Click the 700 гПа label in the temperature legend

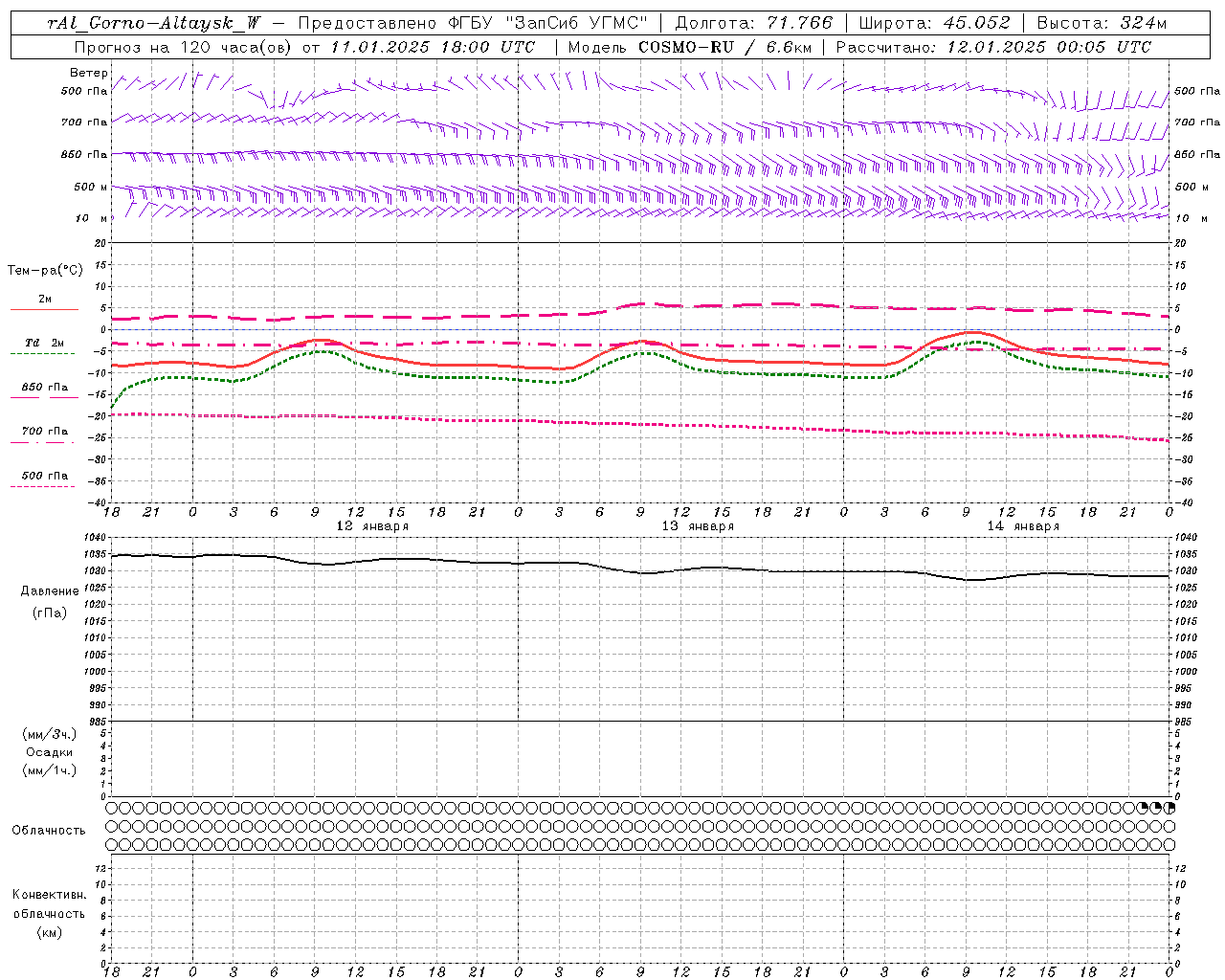pyautogui.click(x=45, y=432)
